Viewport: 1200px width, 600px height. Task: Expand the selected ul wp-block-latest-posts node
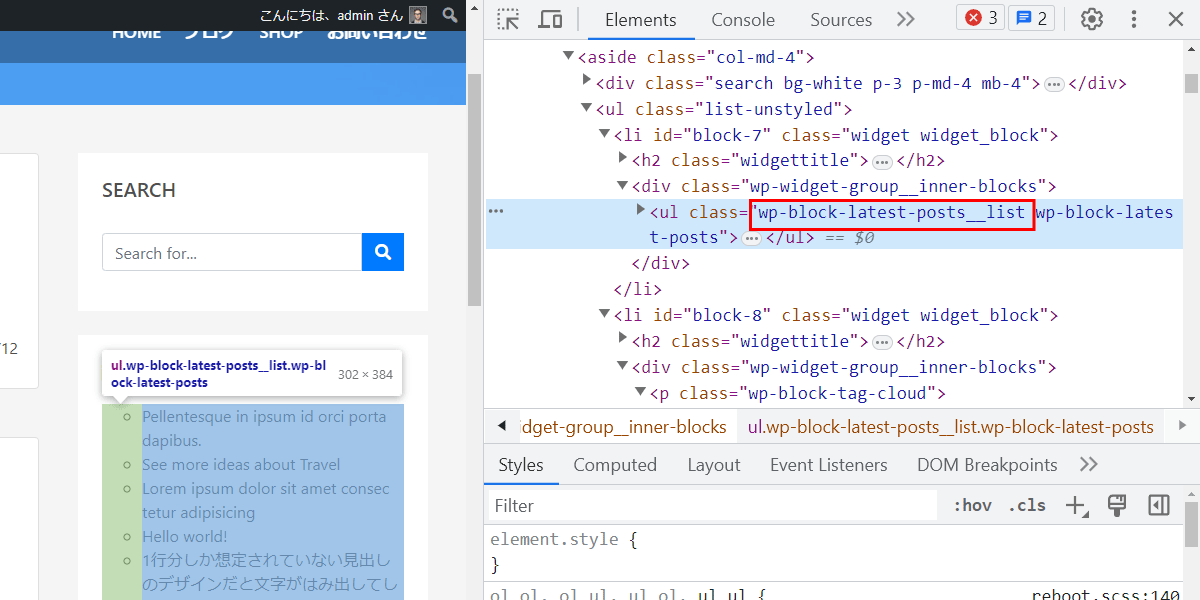coord(641,210)
